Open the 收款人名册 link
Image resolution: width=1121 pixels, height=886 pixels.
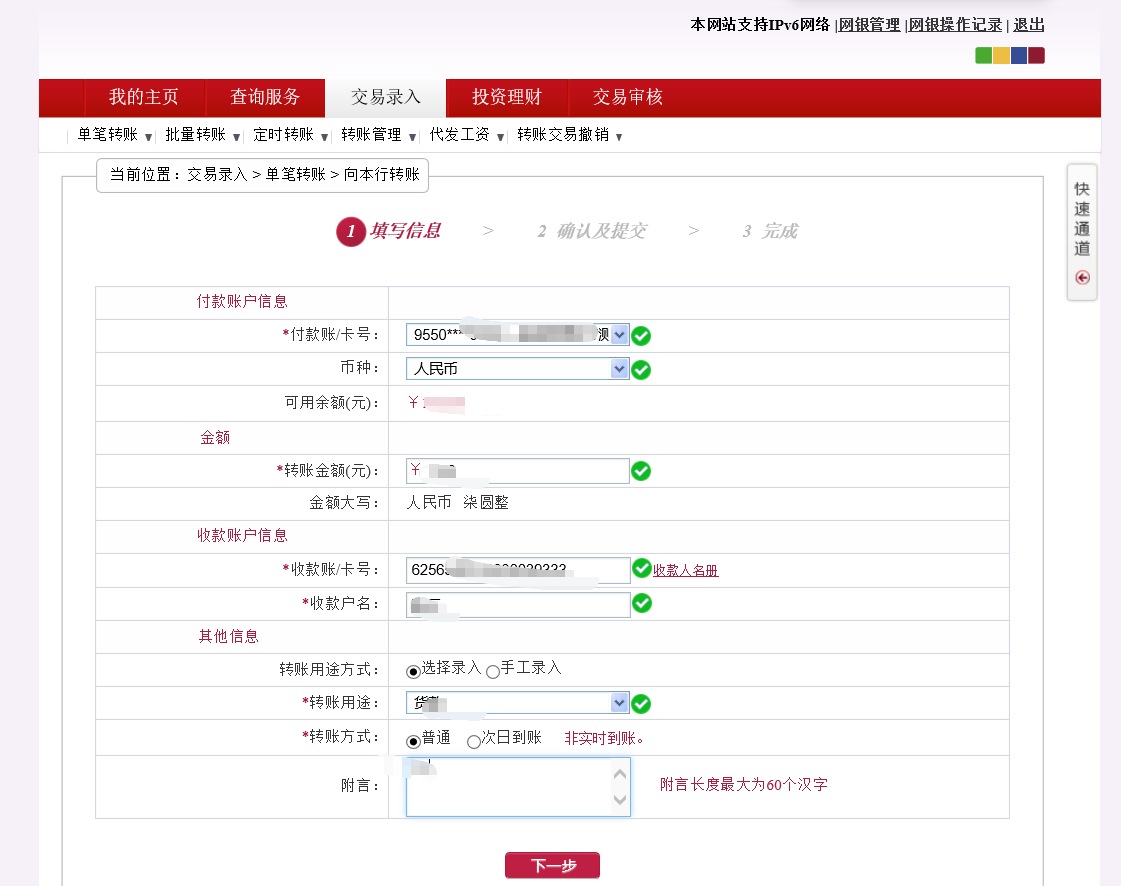point(685,571)
